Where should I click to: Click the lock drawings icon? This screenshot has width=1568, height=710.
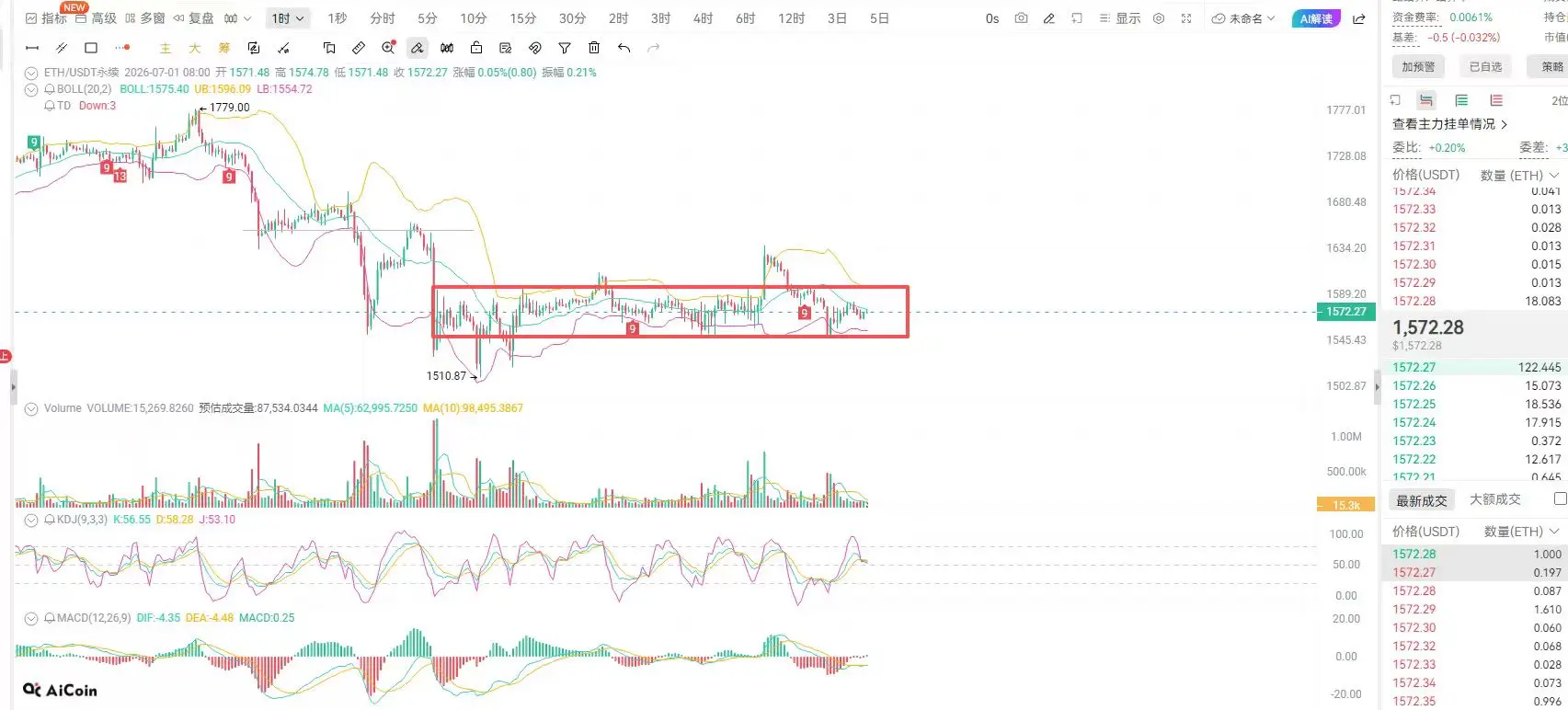[476, 48]
